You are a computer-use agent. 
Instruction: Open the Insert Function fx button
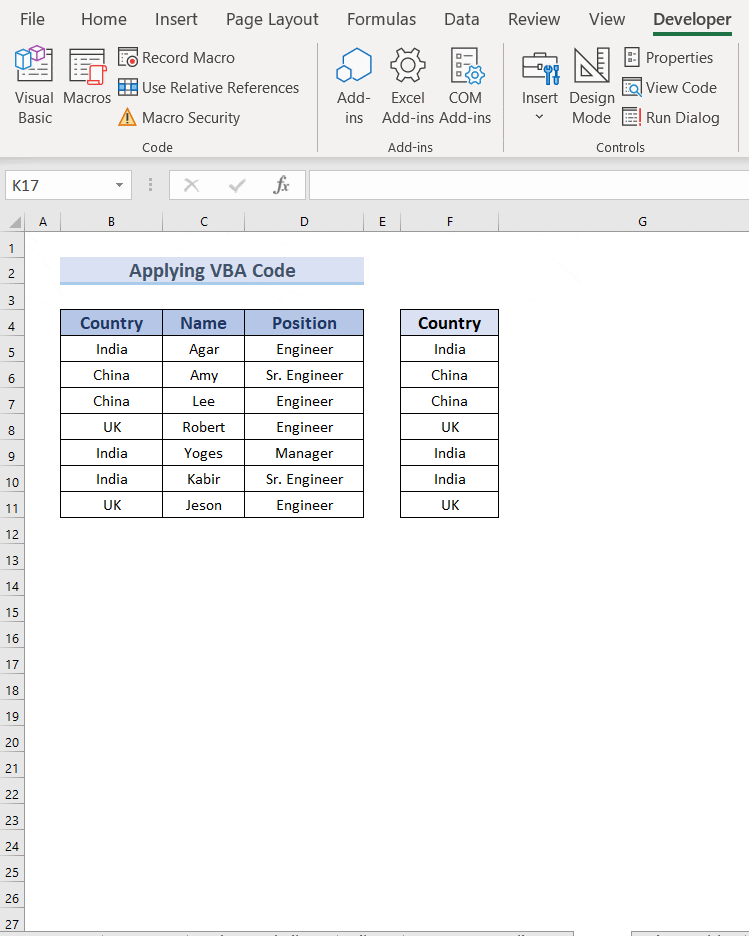coord(281,186)
